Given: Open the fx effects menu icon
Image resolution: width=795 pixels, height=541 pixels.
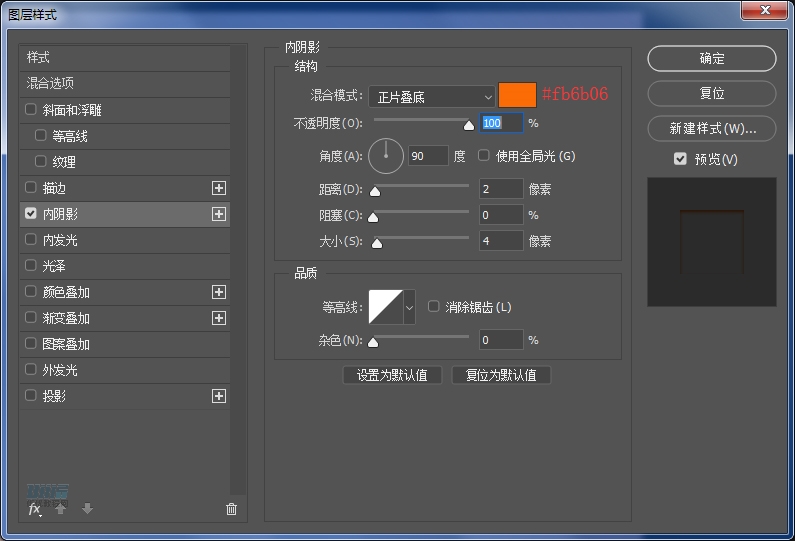Looking at the screenshot, I should click(34, 509).
